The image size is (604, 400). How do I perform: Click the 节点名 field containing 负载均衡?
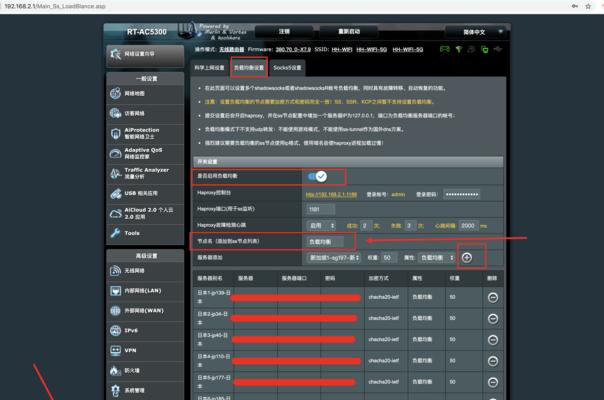(x=325, y=242)
